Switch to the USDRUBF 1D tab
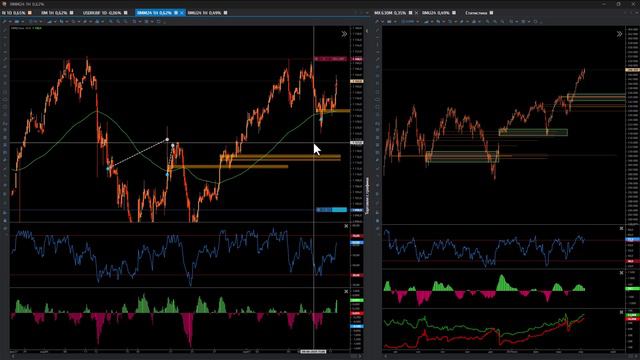The image size is (640, 360). (102, 13)
